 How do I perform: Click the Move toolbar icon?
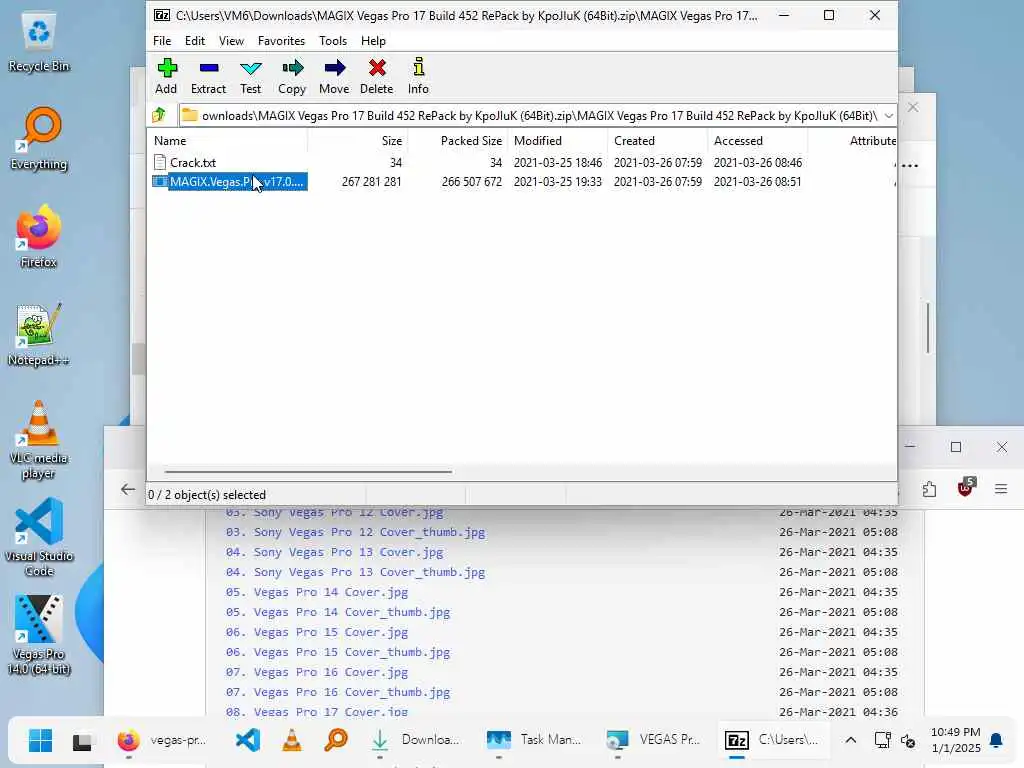334,76
